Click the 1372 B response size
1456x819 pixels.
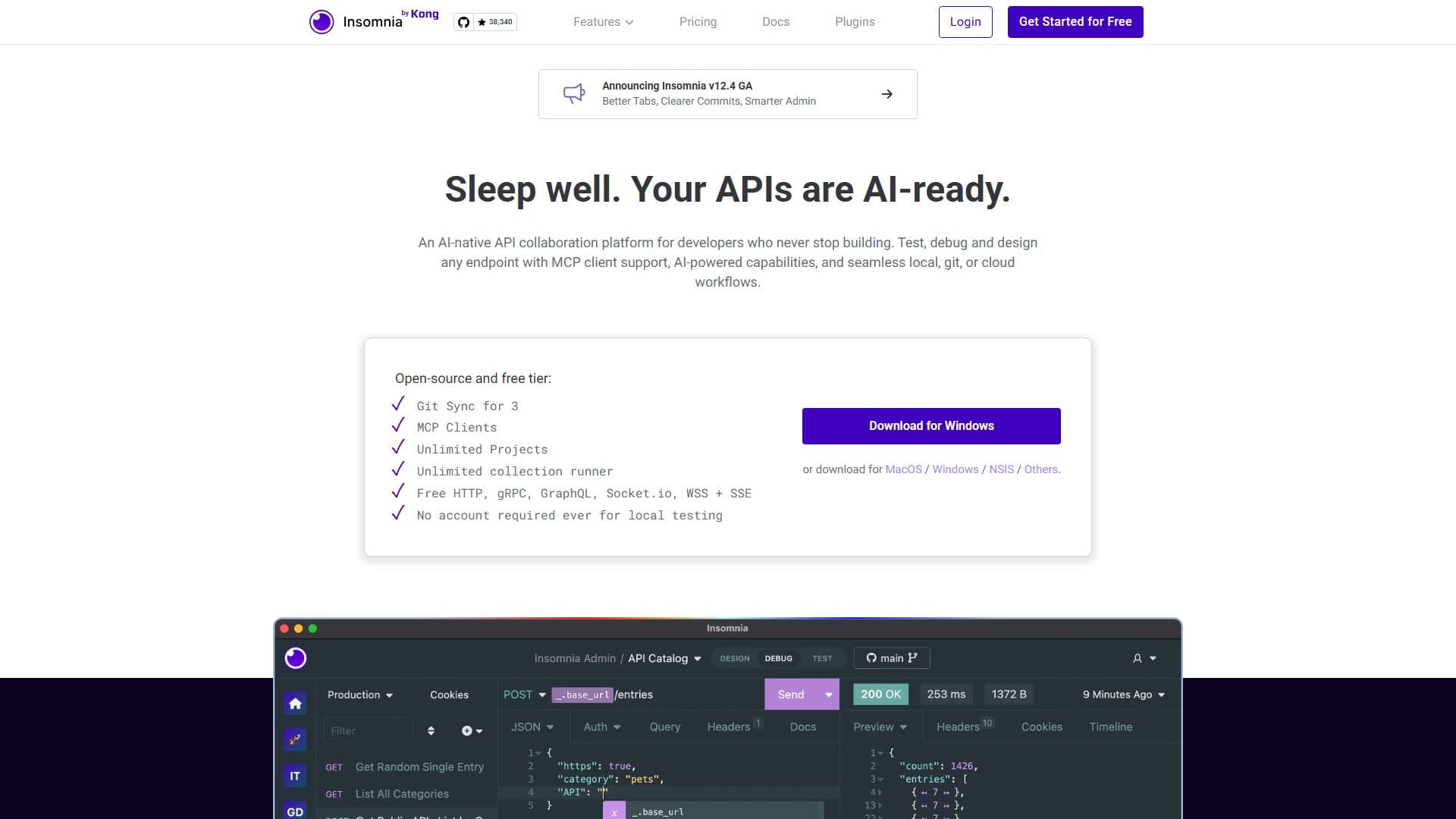pos(1009,694)
